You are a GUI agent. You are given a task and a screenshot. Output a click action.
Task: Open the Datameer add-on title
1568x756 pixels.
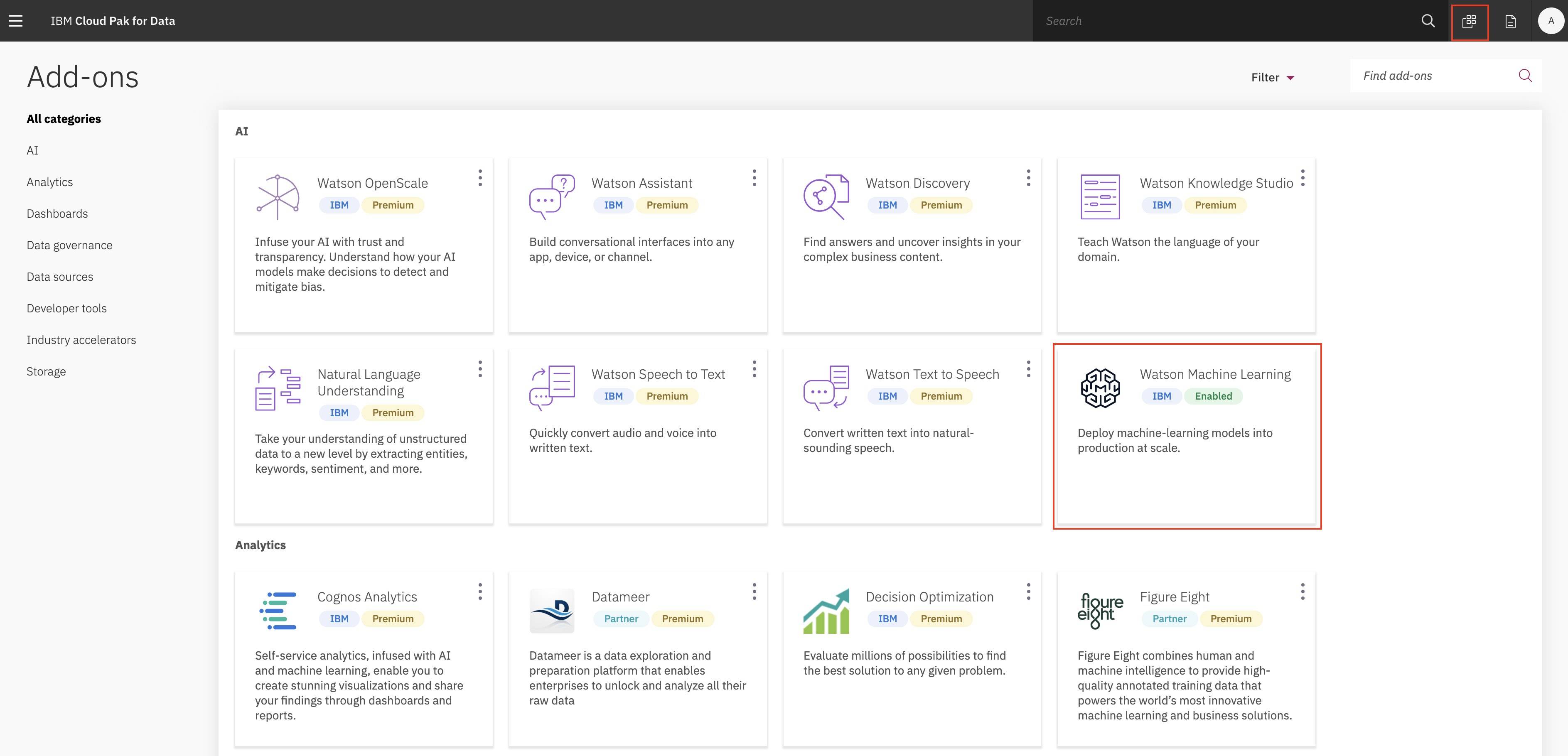click(620, 597)
